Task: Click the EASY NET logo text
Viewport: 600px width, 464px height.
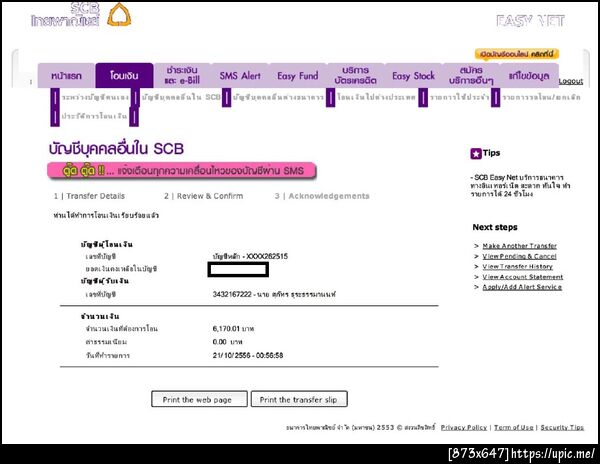Action: [x=530, y=21]
